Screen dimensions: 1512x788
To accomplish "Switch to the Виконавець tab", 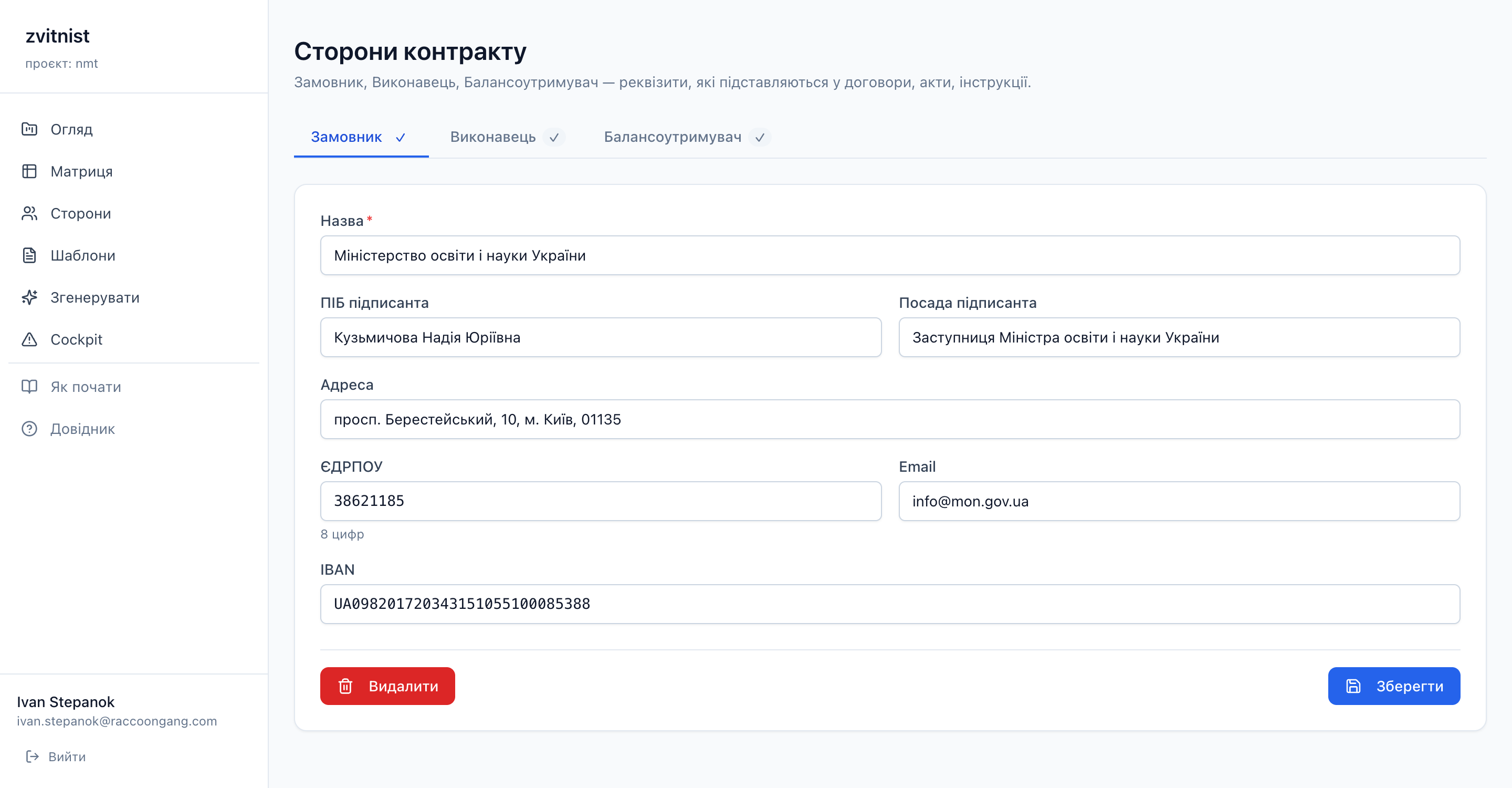I will 507,138.
